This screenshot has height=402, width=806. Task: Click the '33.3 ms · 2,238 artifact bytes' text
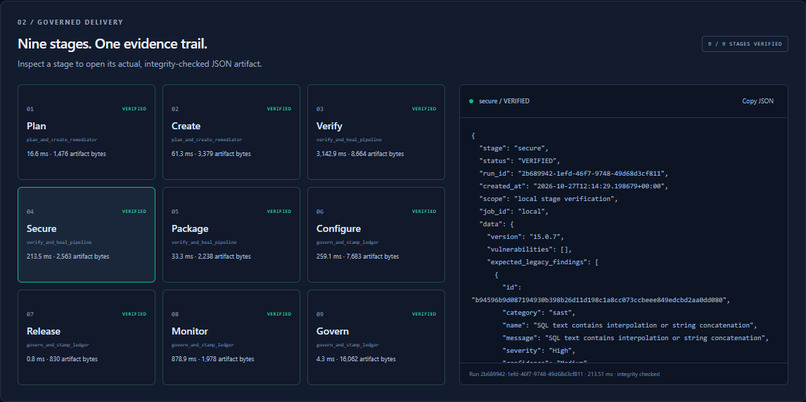[x=211, y=257]
